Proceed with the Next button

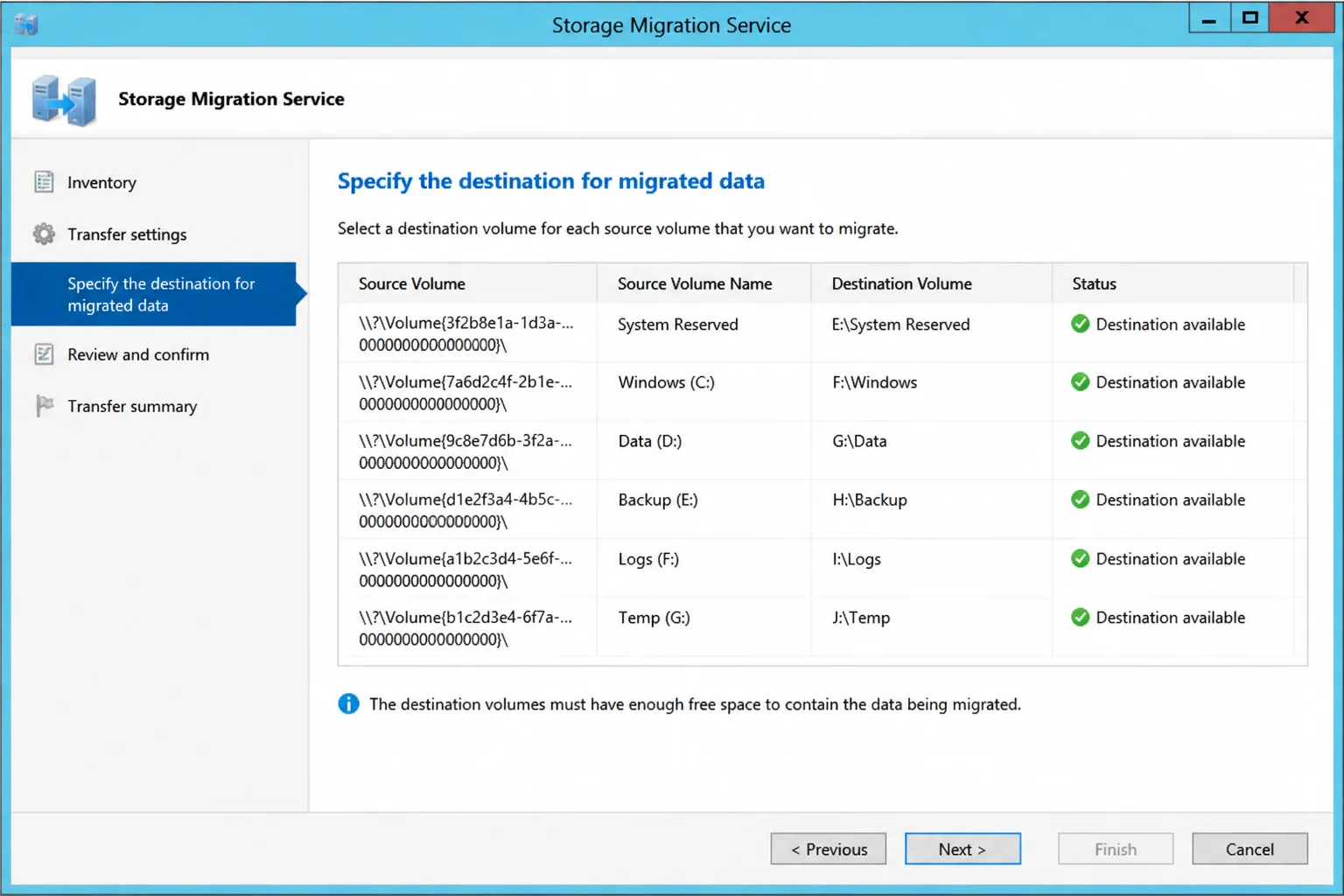pyautogui.click(x=962, y=849)
